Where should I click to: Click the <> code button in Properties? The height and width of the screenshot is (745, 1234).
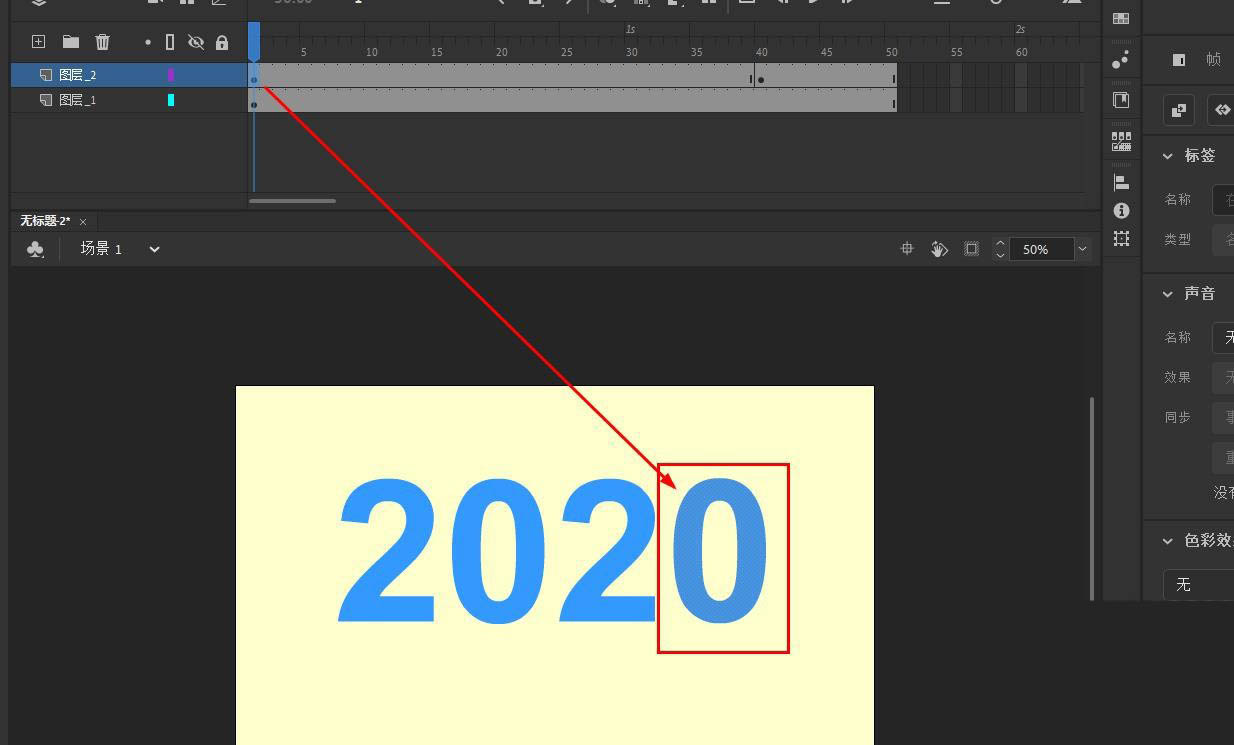coord(1221,110)
